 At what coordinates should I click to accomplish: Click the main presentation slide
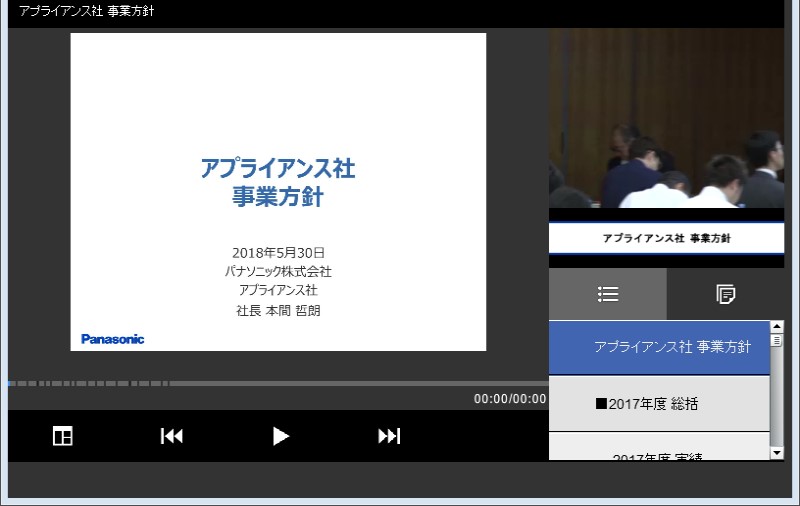click(x=278, y=192)
